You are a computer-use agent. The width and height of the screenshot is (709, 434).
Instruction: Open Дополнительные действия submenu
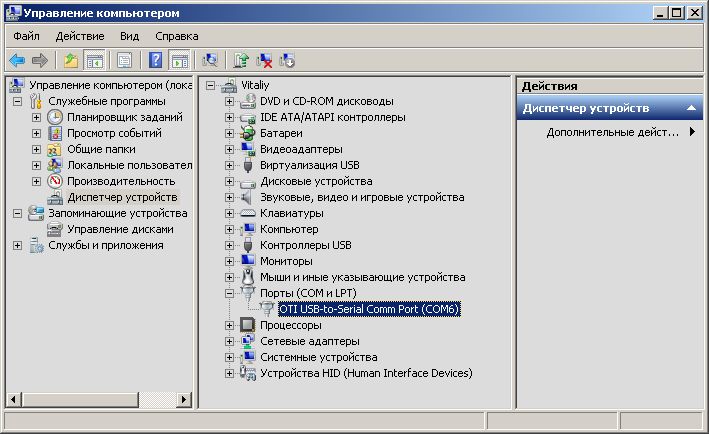click(613, 132)
